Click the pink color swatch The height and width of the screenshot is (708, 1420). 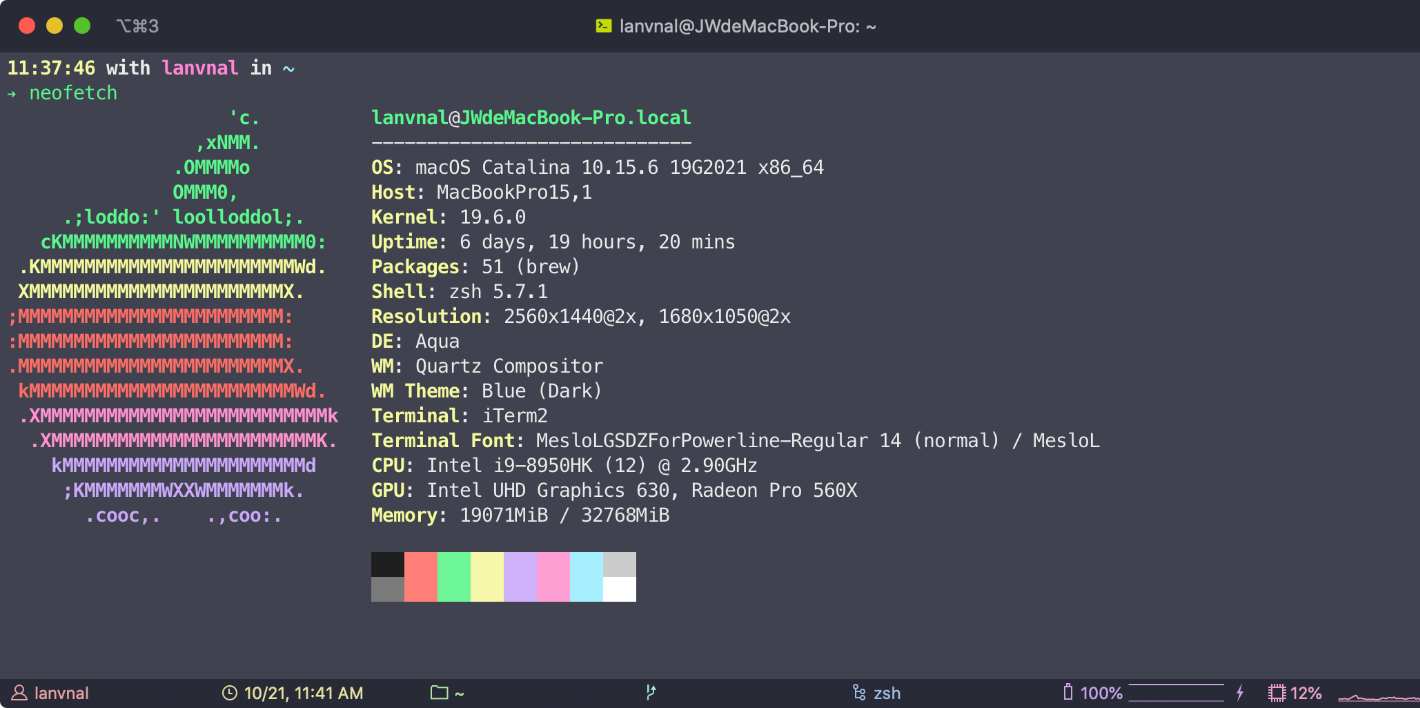click(x=553, y=577)
